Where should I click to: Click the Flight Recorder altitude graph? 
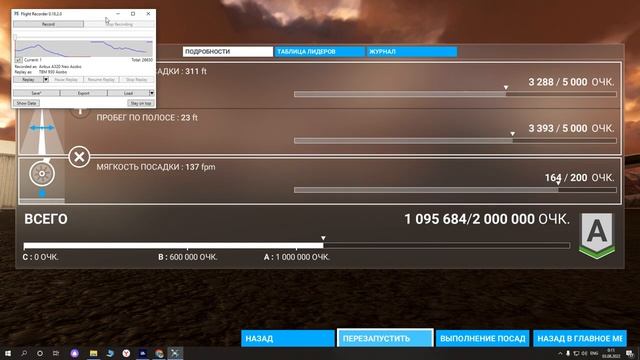point(84,49)
